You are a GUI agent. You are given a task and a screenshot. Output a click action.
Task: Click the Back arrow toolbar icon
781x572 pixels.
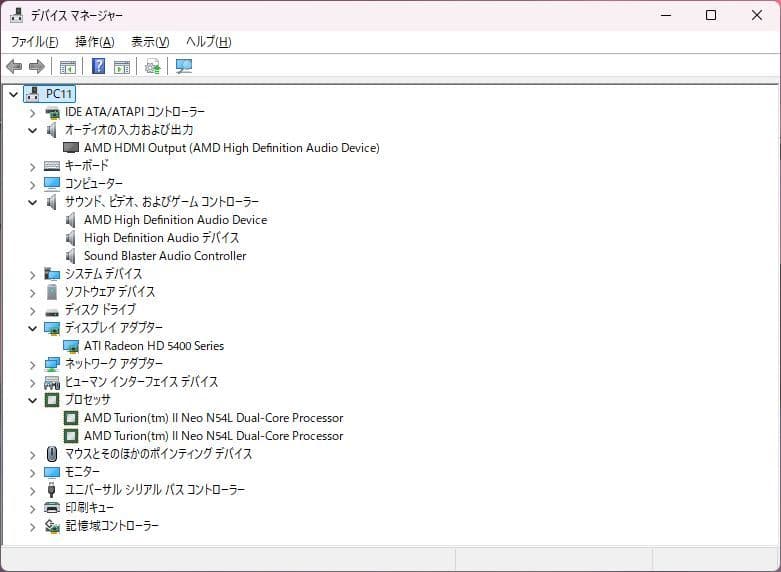point(14,66)
